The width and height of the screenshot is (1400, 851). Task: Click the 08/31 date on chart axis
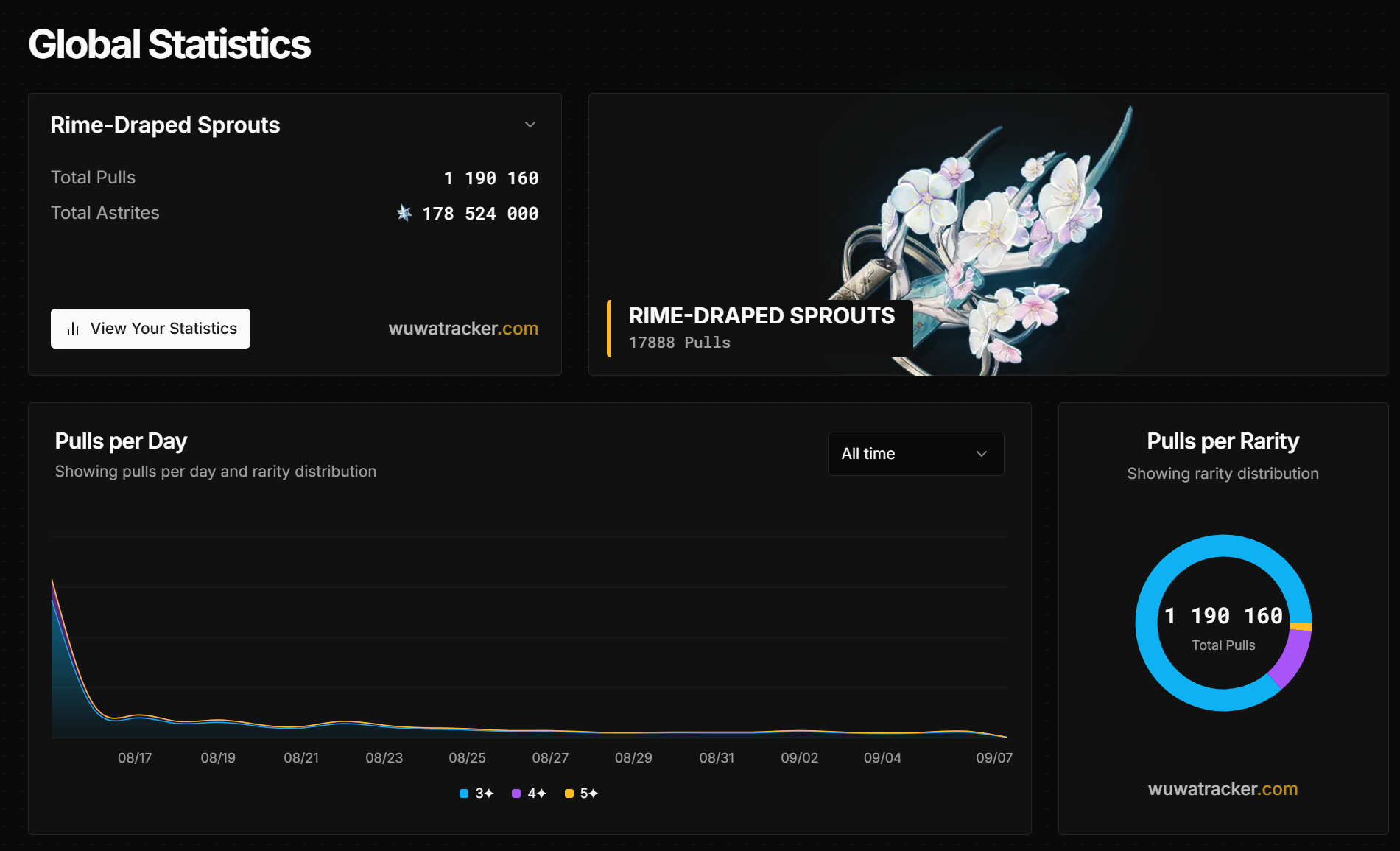point(717,758)
